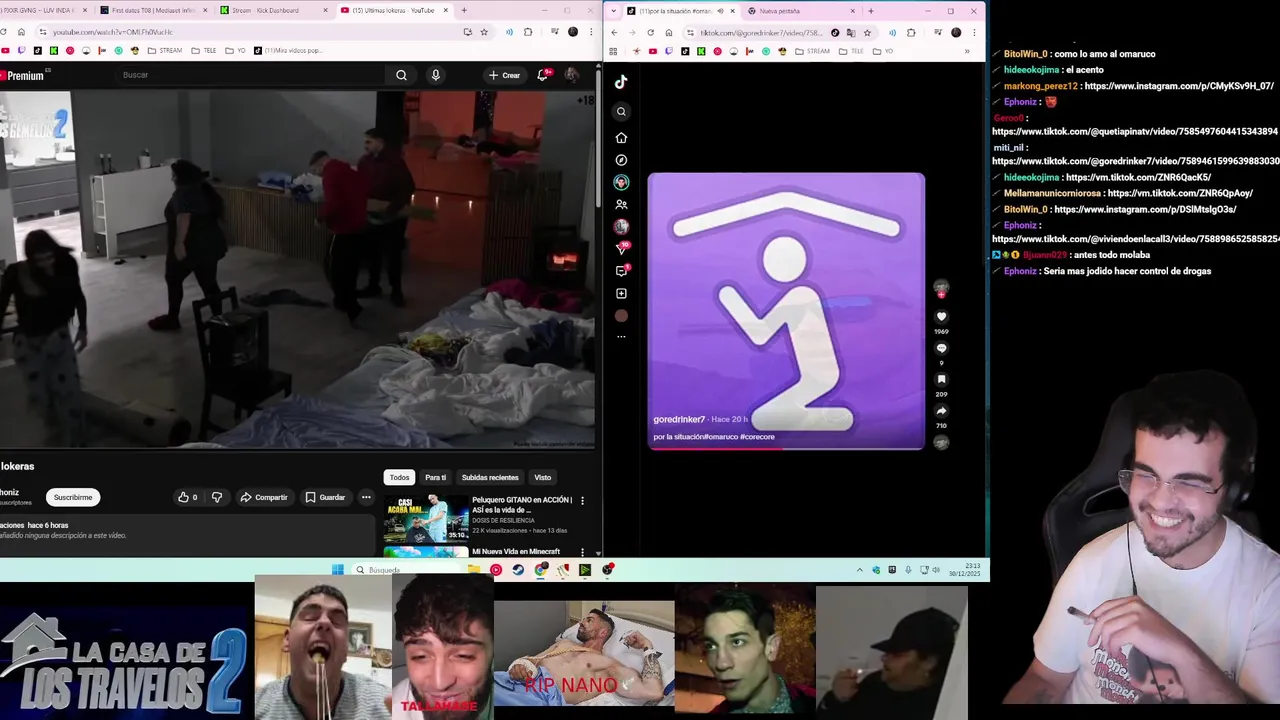Open goredrinker7 profile link

pyautogui.click(x=679, y=420)
